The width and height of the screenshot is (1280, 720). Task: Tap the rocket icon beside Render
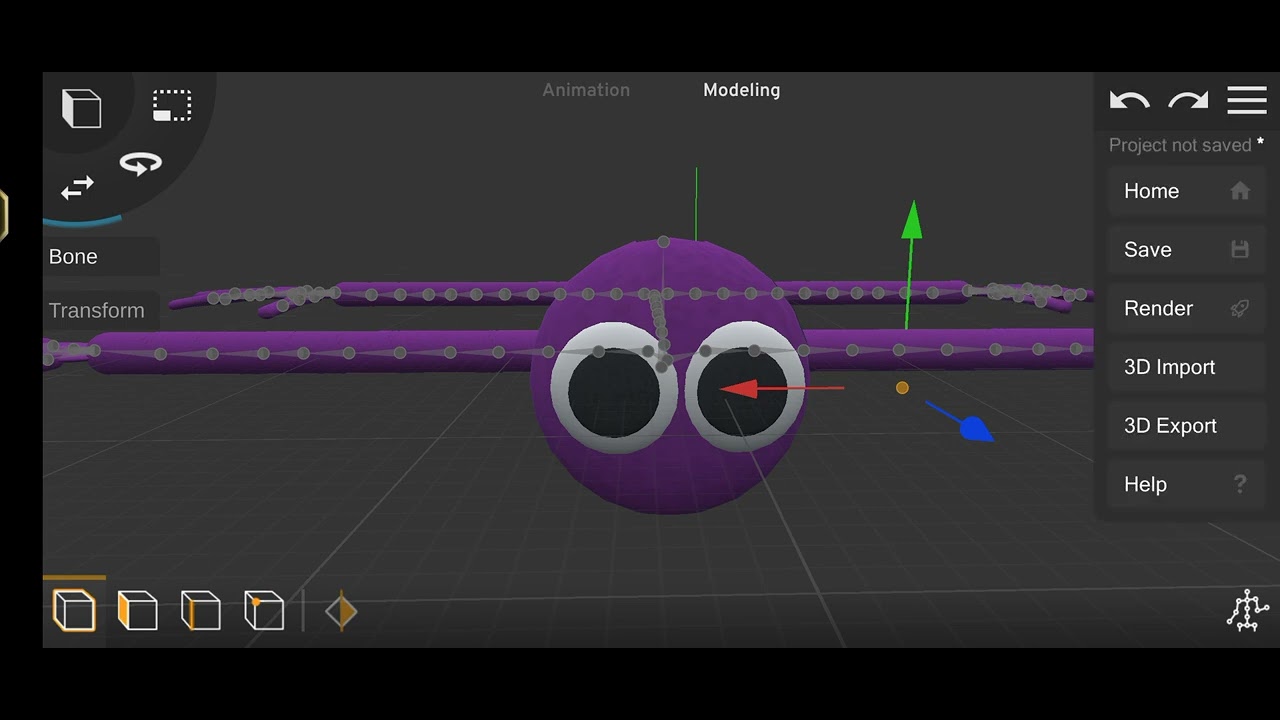[1240, 308]
